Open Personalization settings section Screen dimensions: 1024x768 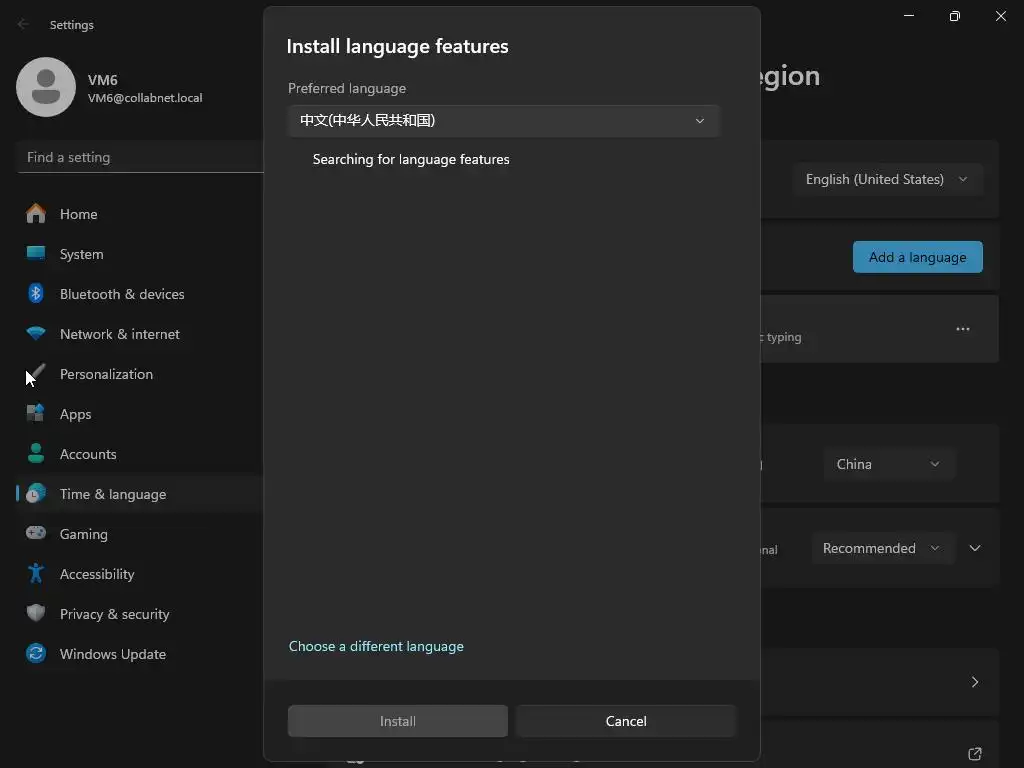[106, 374]
